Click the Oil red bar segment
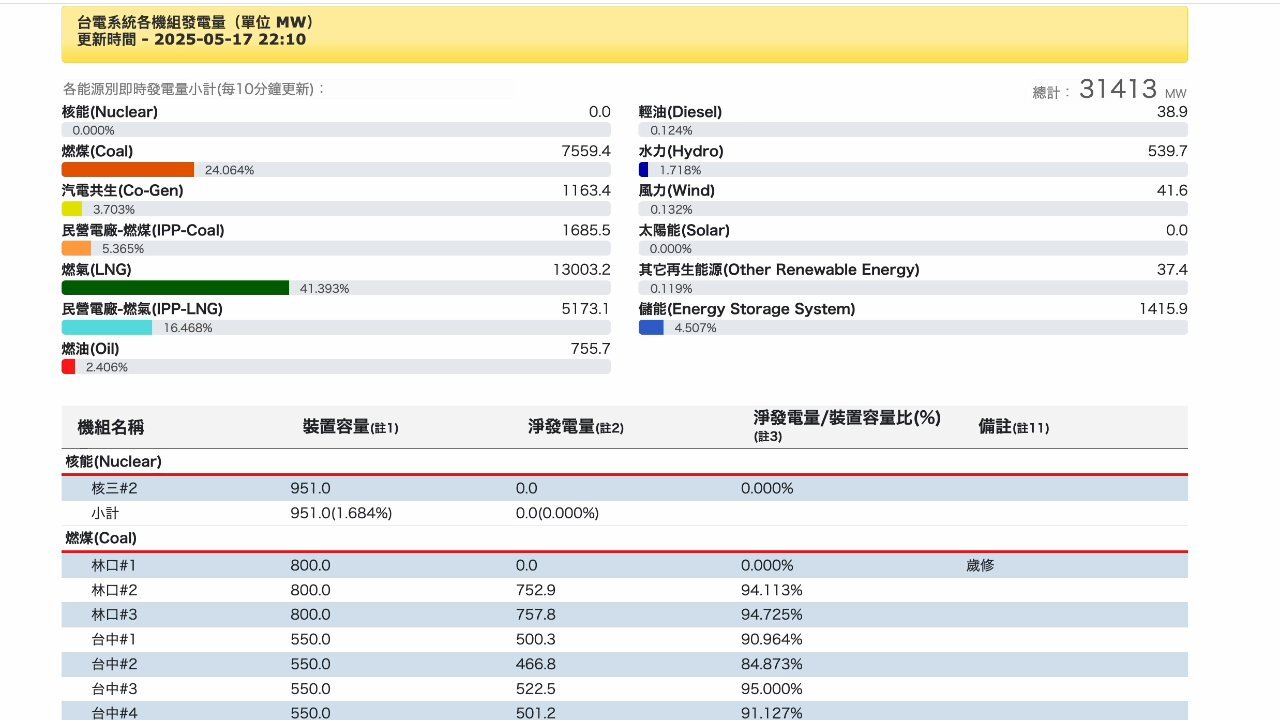Image resolution: width=1280 pixels, height=720 pixels. [68, 367]
